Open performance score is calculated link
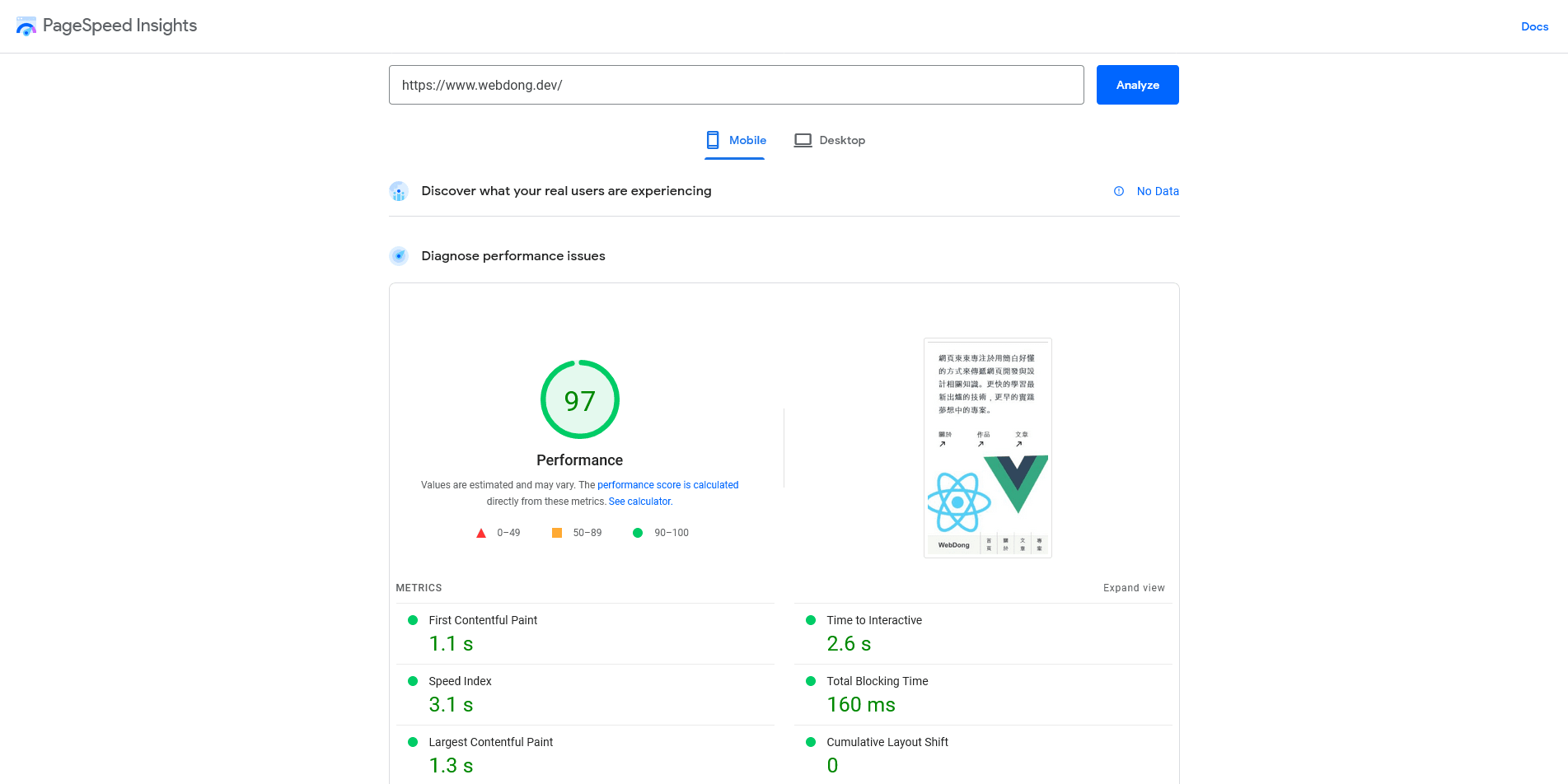The image size is (1568, 784). 668,485
